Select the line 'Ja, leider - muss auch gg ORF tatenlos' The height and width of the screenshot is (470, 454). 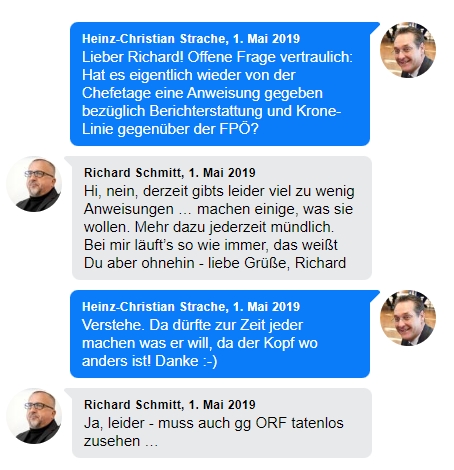214,423
